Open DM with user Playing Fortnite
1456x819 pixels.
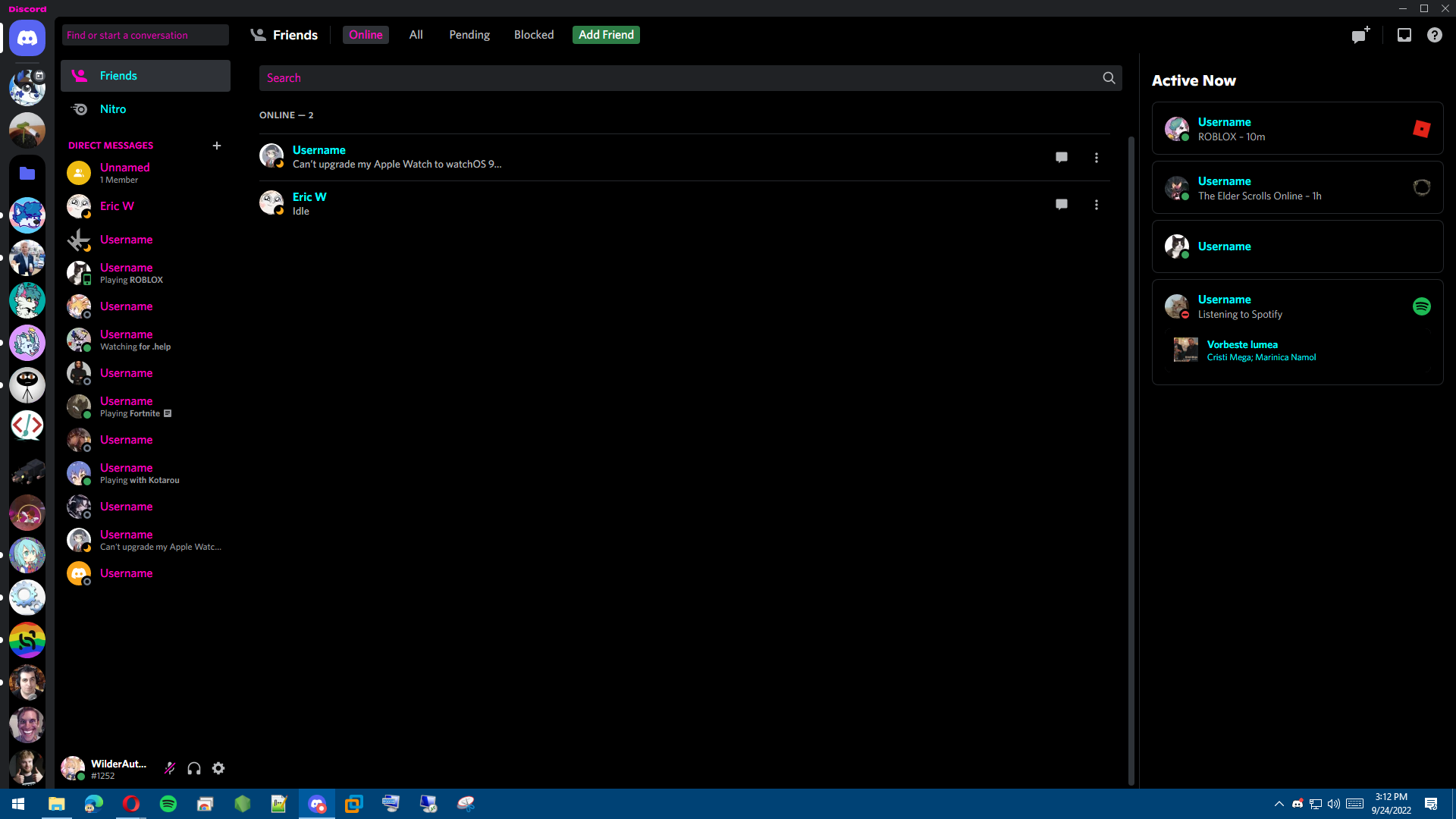tap(146, 406)
